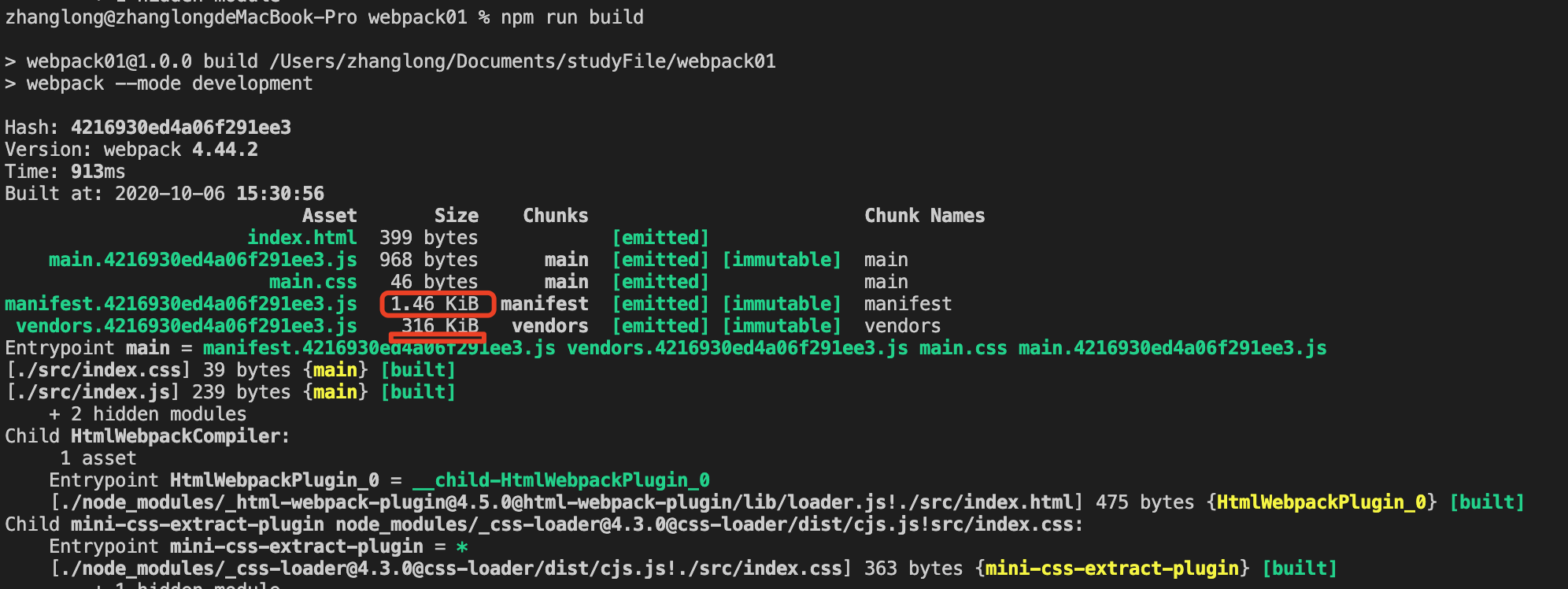The height and width of the screenshot is (589, 1568).
Task: Click the index.html asset name
Action: coord(302,238)
